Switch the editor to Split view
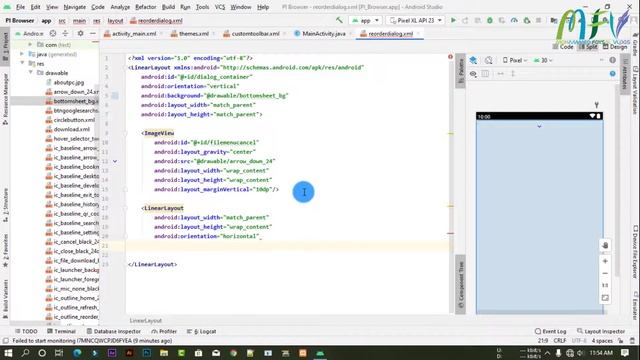The width and height of the screenshot is (640, 360). coord(588,47)
